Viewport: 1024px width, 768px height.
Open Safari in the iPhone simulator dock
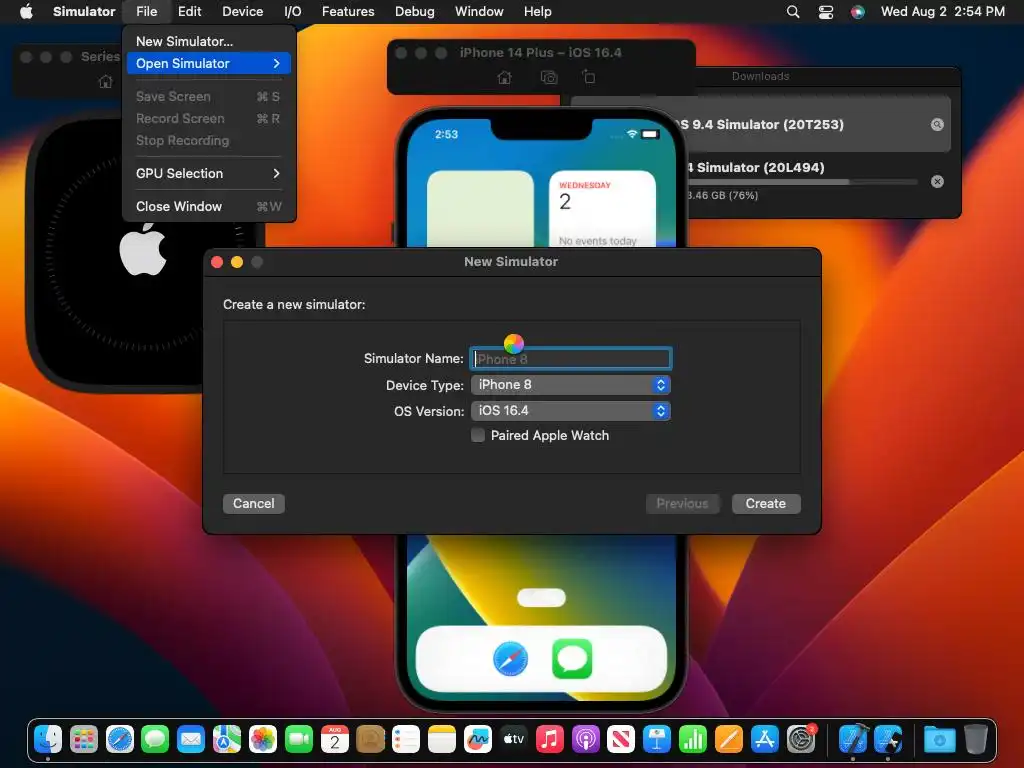[510, 659]
